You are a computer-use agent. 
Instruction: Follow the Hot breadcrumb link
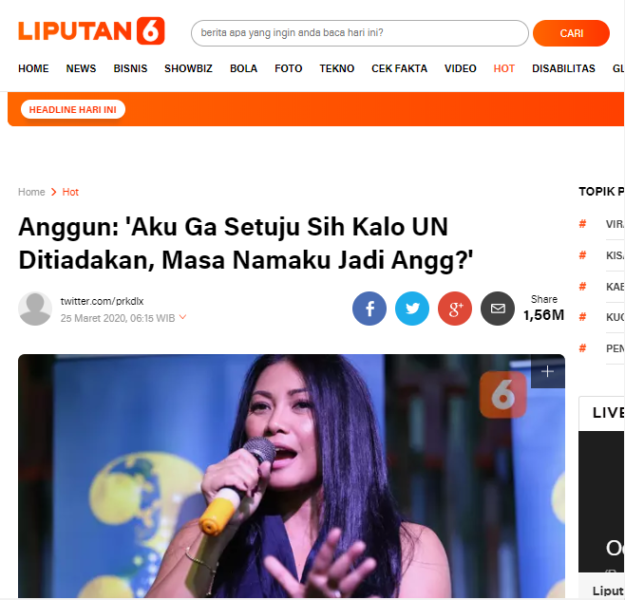(70, 192)
